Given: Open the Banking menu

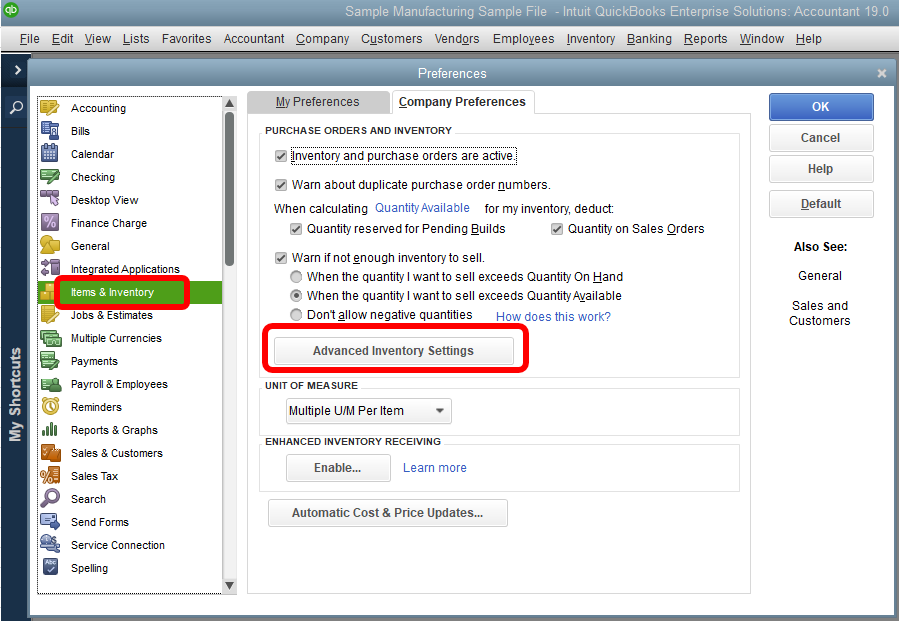Looking at the screenshot, I should [x=649, y=38].
